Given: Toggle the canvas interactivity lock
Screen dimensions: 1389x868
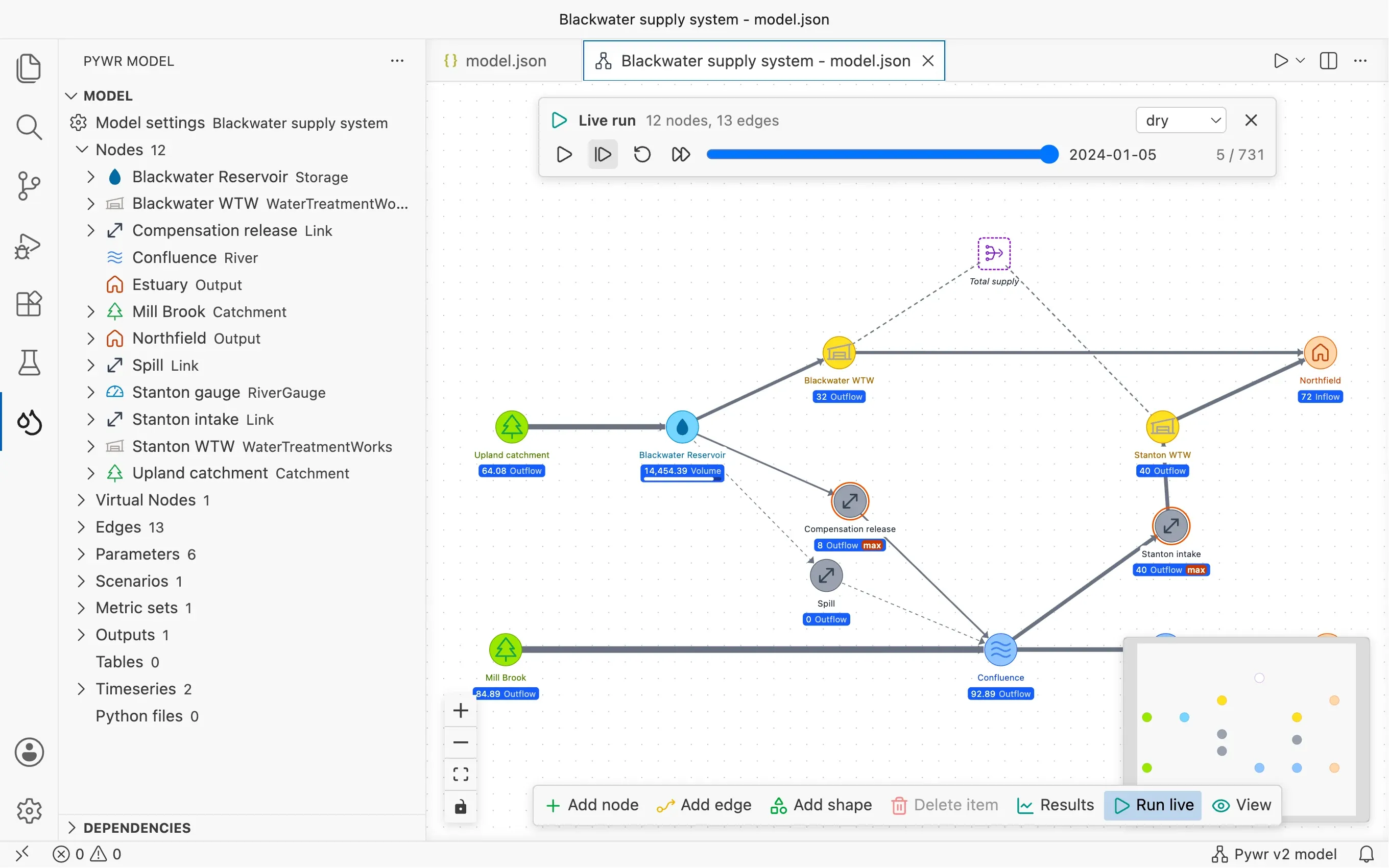Looking at the screenshot, I should (460, 807).
